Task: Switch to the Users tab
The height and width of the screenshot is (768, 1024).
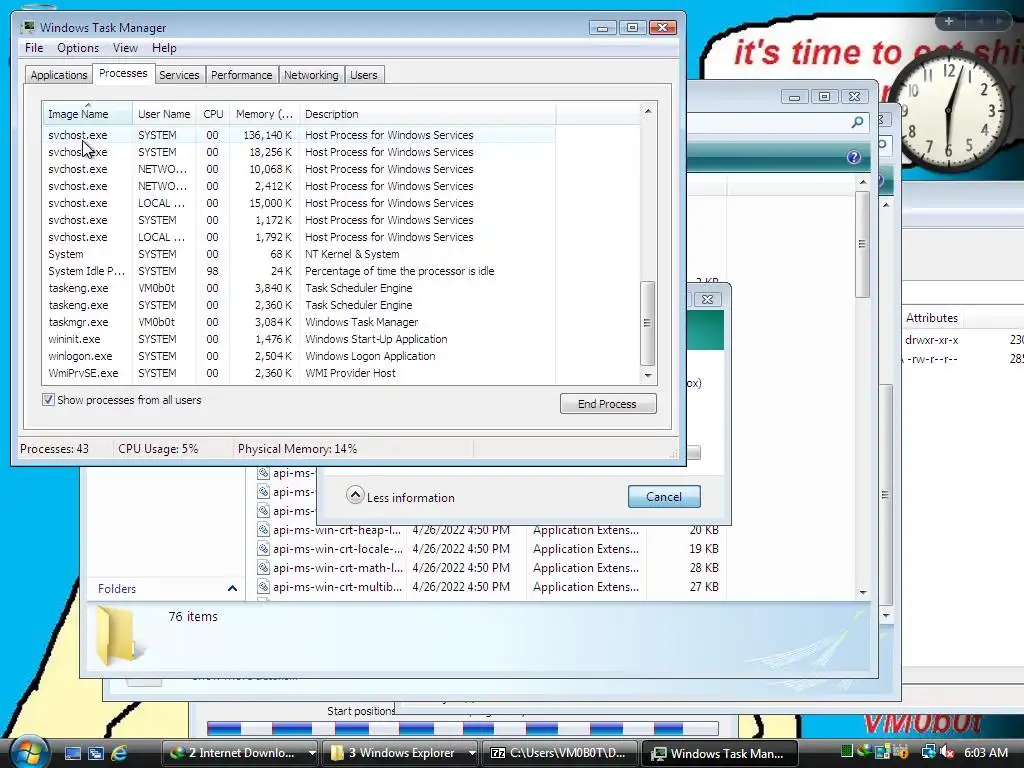Action: [364, 75]
